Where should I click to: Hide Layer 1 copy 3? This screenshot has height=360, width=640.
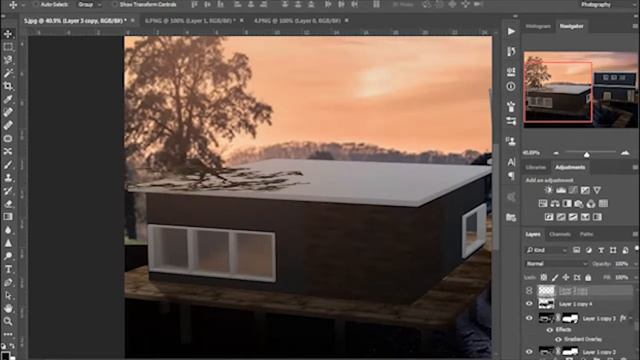coord(529,318)
